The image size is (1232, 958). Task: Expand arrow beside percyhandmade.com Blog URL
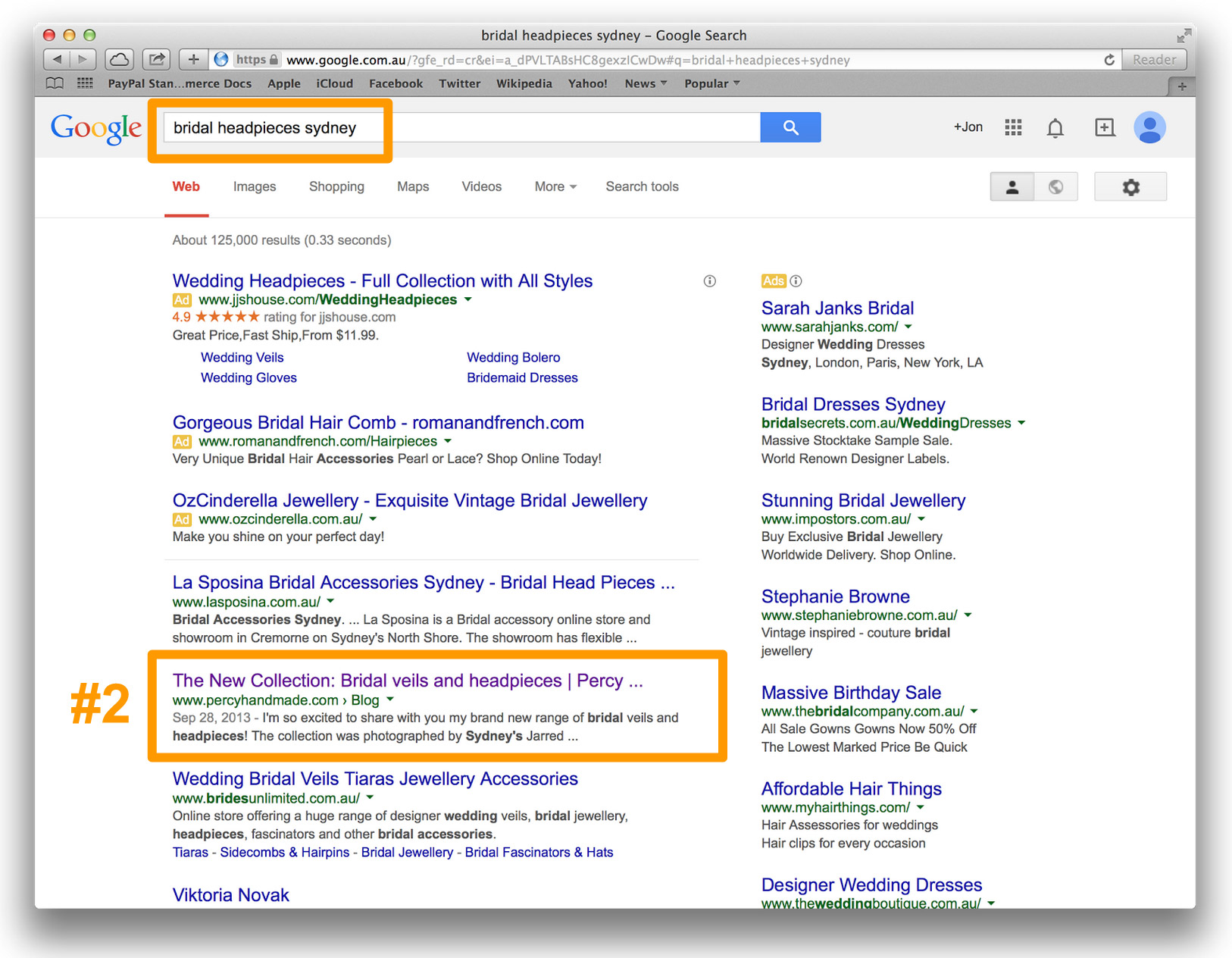390,700
